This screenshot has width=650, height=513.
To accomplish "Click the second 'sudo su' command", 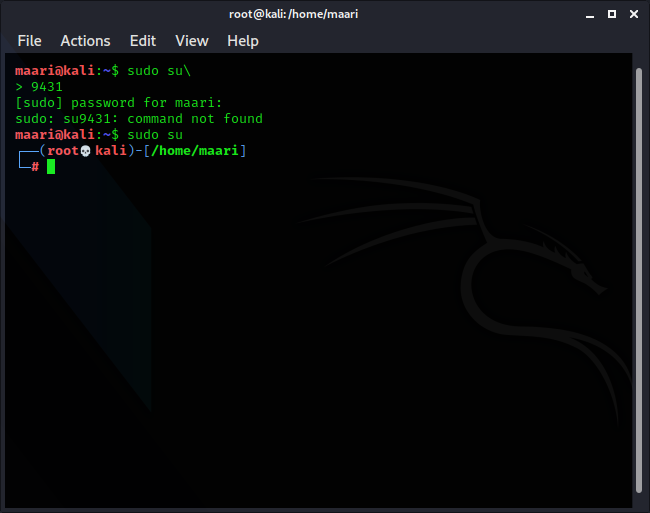I will (155, 135).
